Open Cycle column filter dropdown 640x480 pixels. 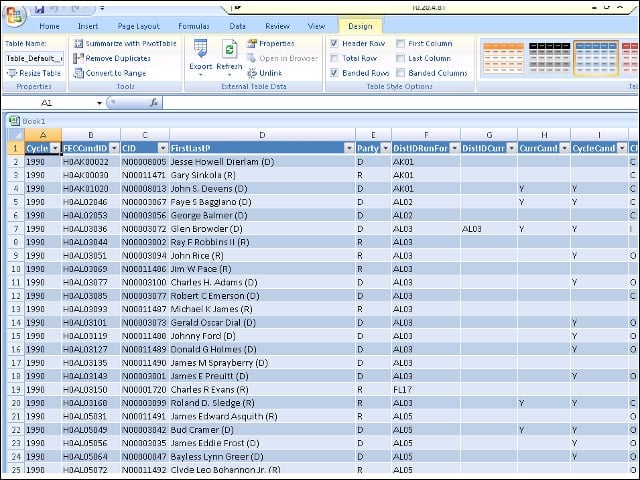(56, 148)
